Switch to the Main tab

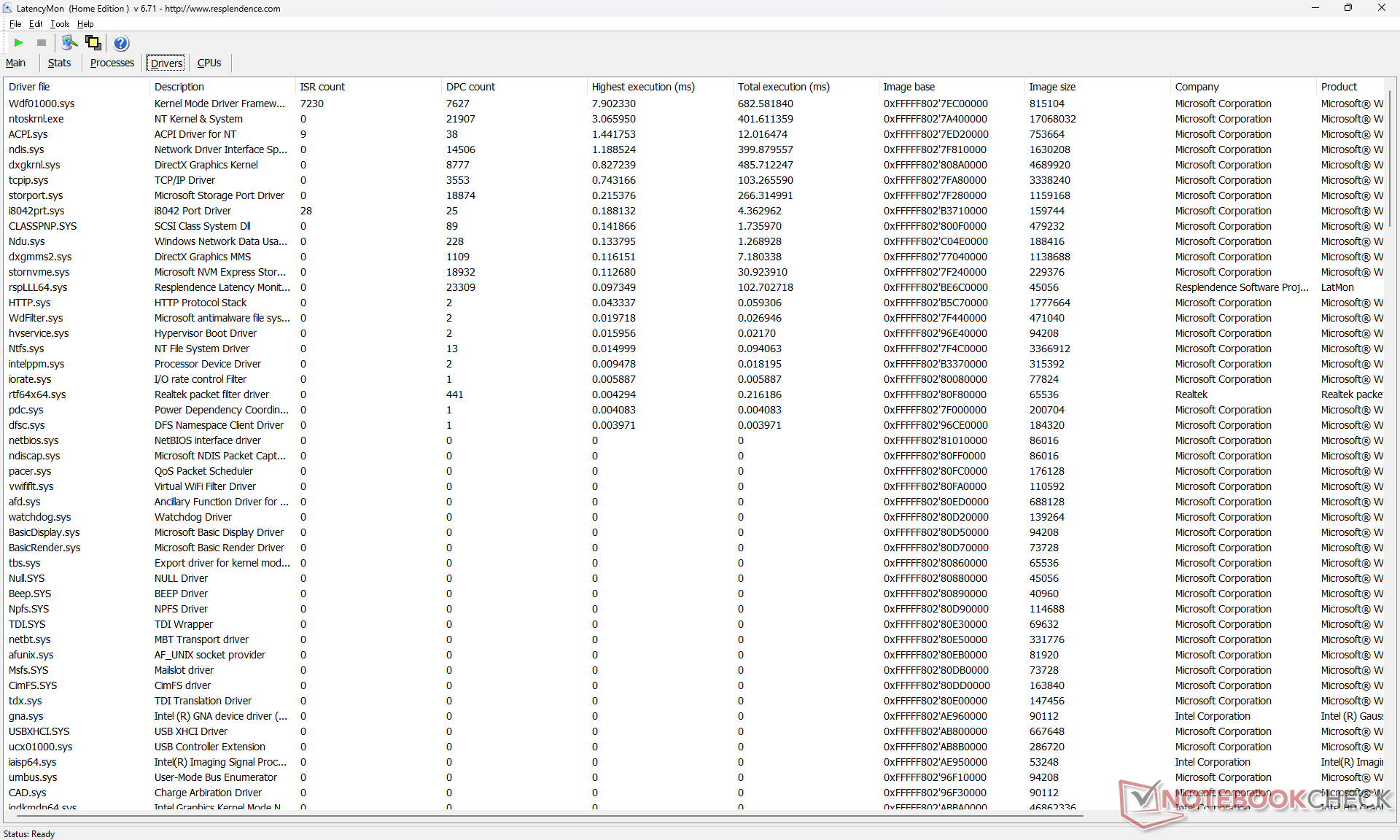(x=15, y=63)
